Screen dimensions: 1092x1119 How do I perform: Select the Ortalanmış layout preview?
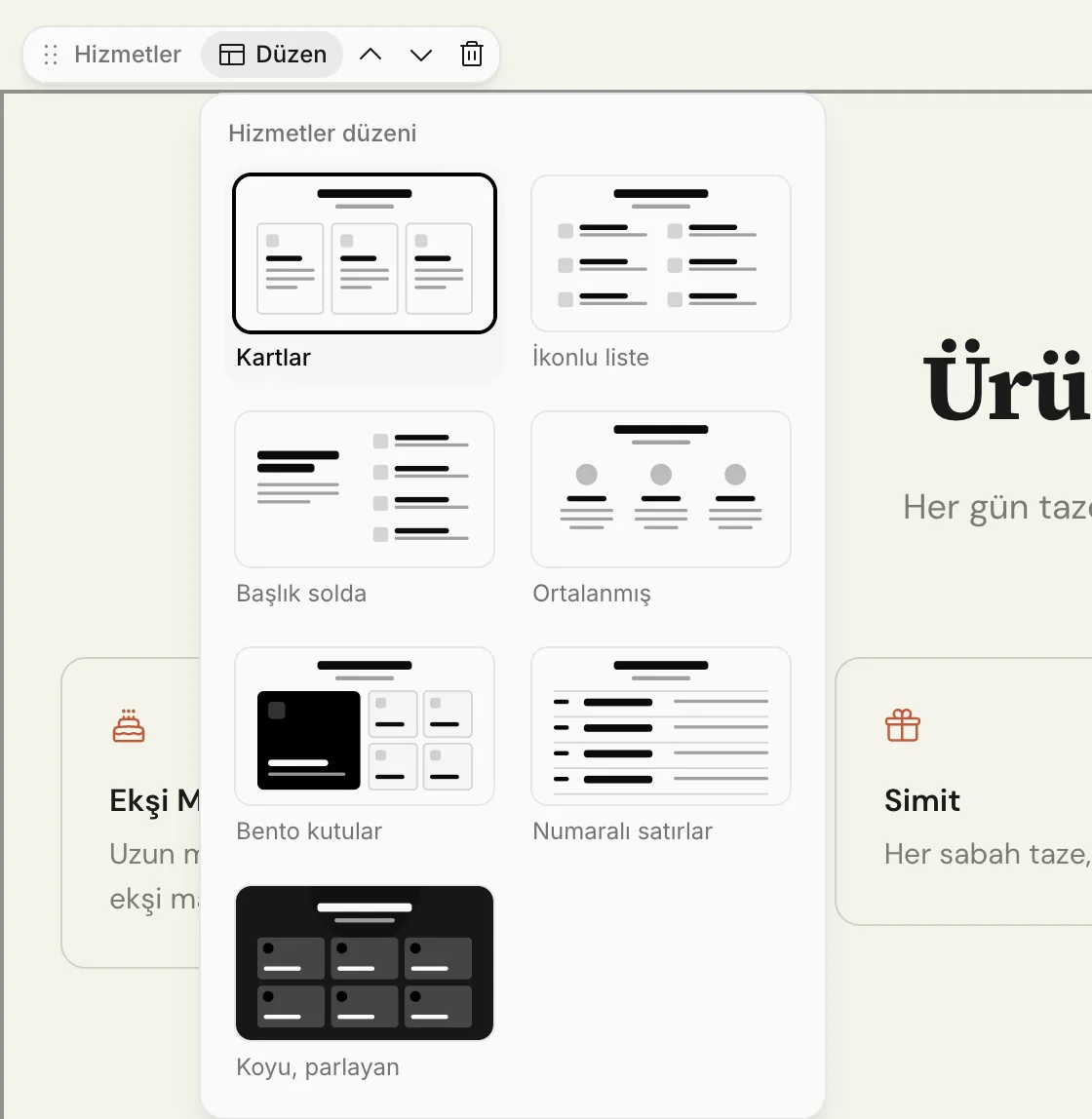click(661, 489)
